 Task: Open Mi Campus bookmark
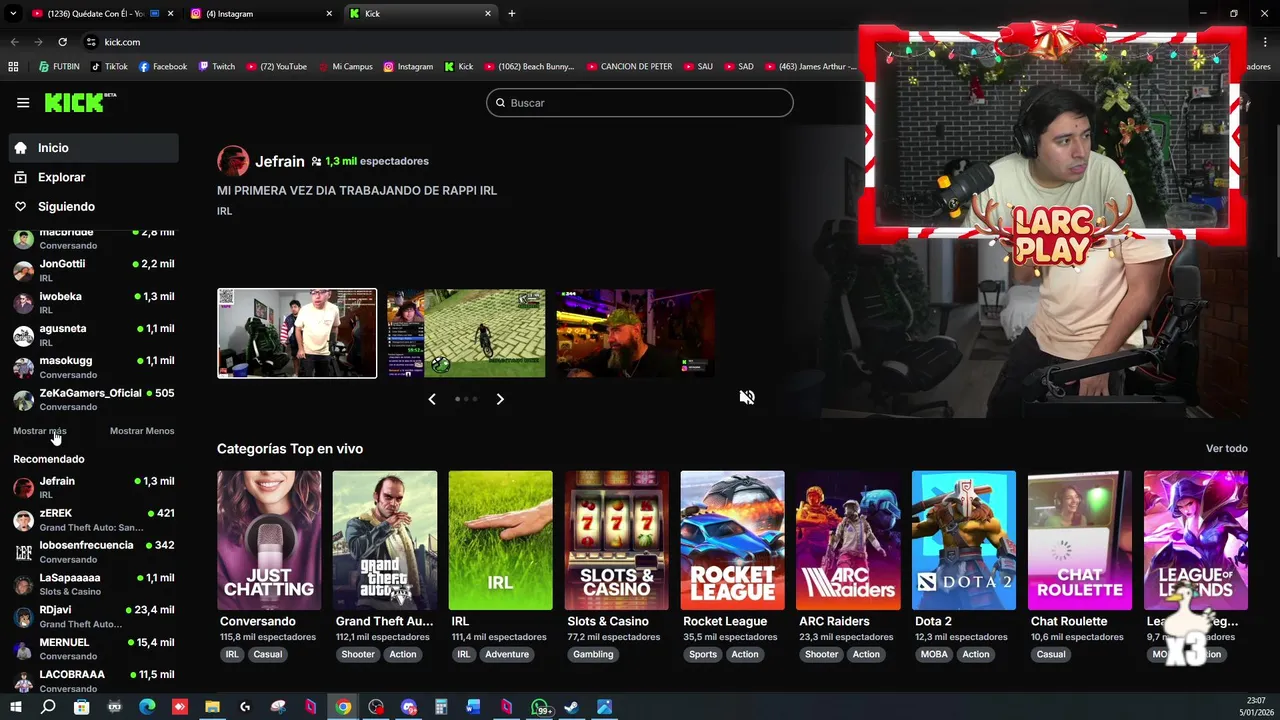coord(346,67)
